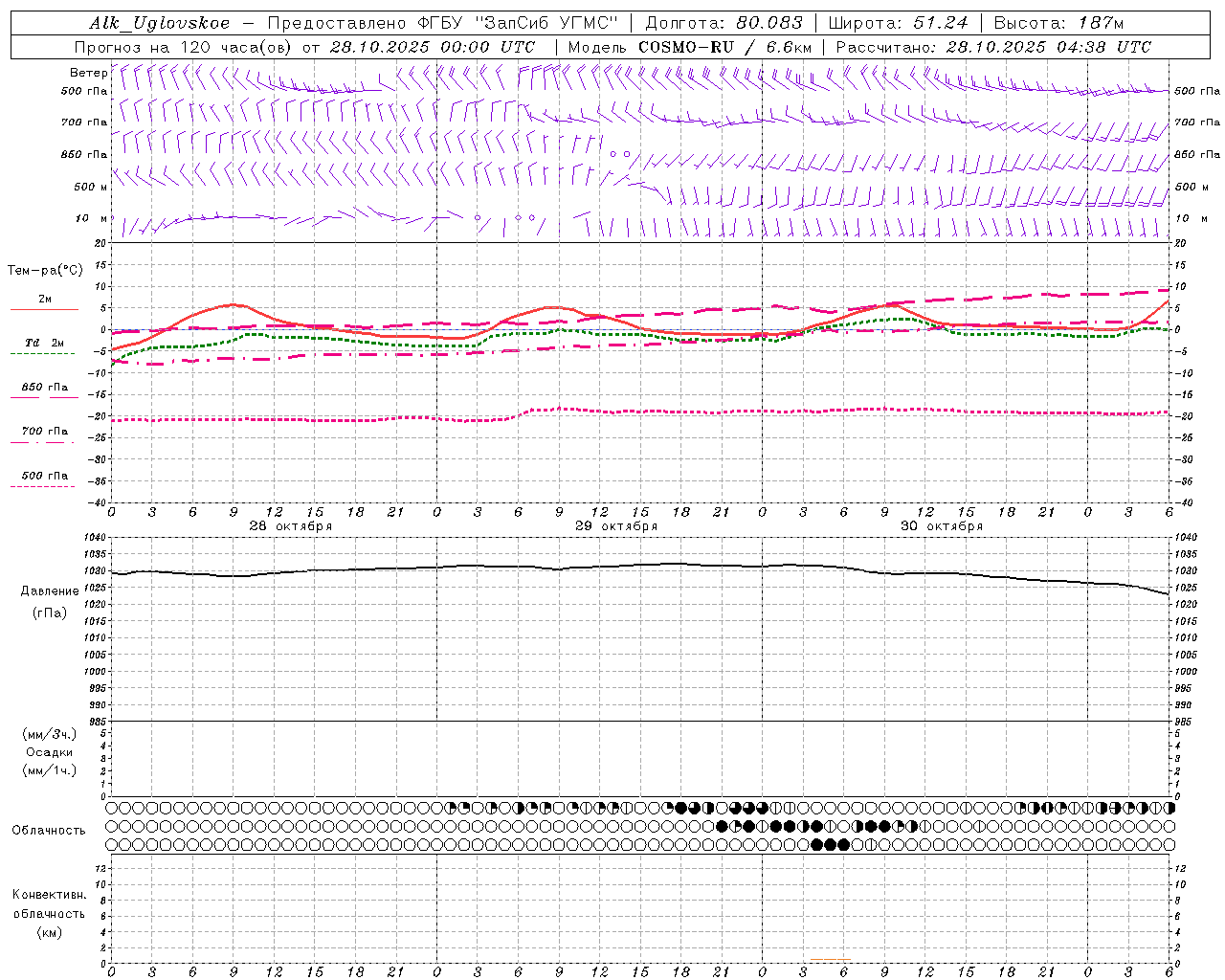Select the (мм/3ч.) precipitation unit label
The width and height of the screenshot is (1225, 980).
coord(49,734)
